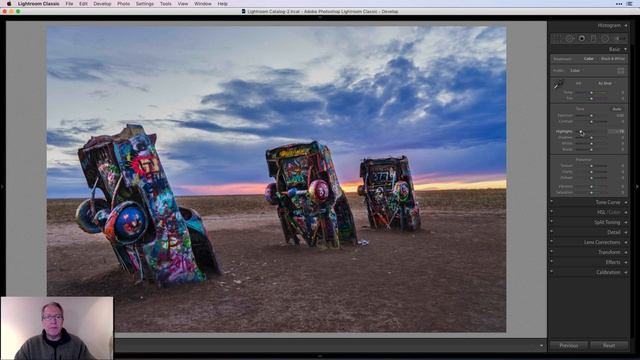Expand the Split Toning panel
The width and height of the screenshot is (640, 360).
click(x=626, y=222)
